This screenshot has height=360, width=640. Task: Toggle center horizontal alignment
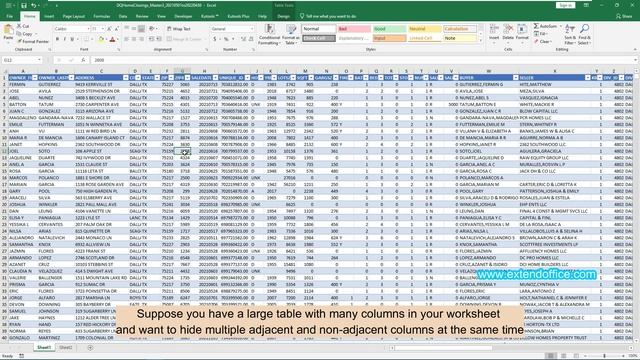134,39
